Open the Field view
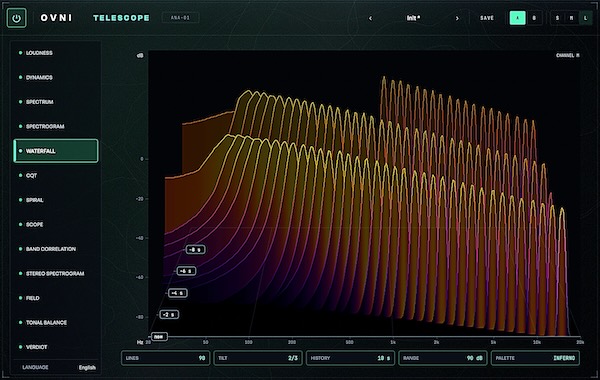600x380 pixels. point(56,298)
